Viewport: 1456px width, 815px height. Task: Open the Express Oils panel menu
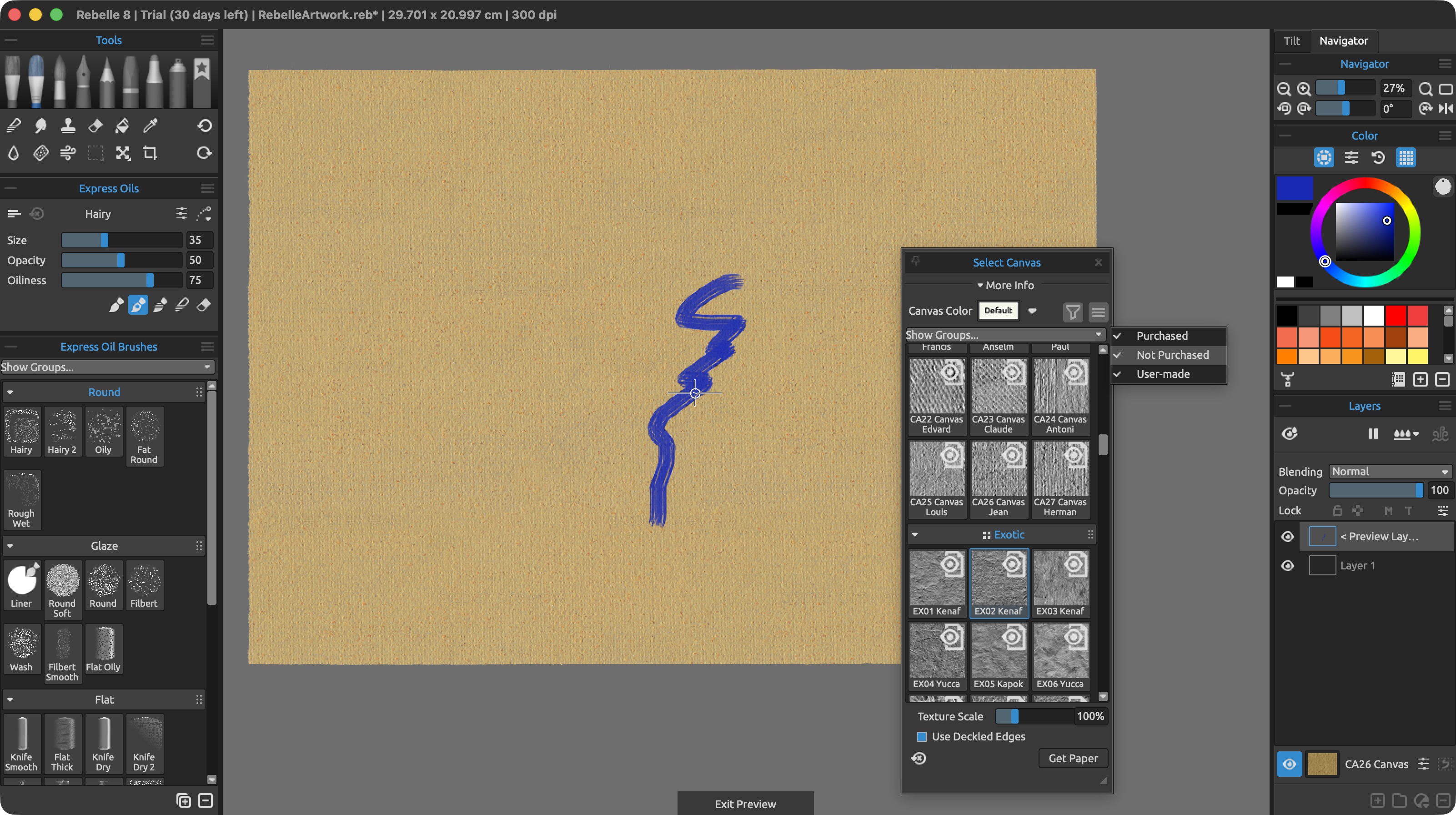pos(207,188)
